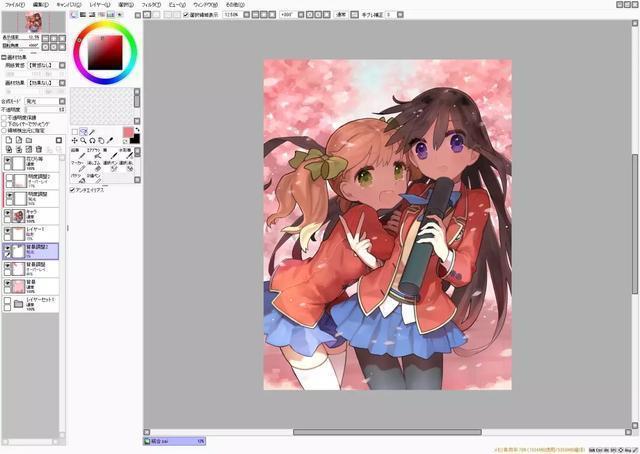Enable 不透明度保護 preserve opacity
The height and width of the screenshot is (454, 640).
click(4, 118)
